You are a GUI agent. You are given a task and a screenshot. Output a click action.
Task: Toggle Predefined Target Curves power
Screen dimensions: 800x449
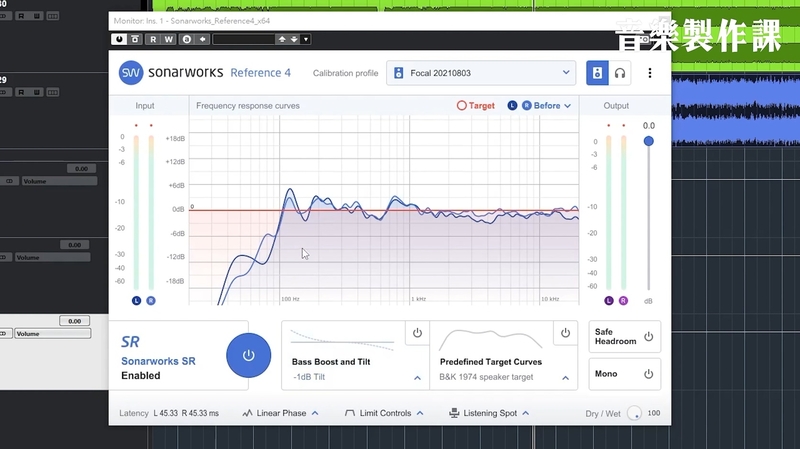coord(565,333)
